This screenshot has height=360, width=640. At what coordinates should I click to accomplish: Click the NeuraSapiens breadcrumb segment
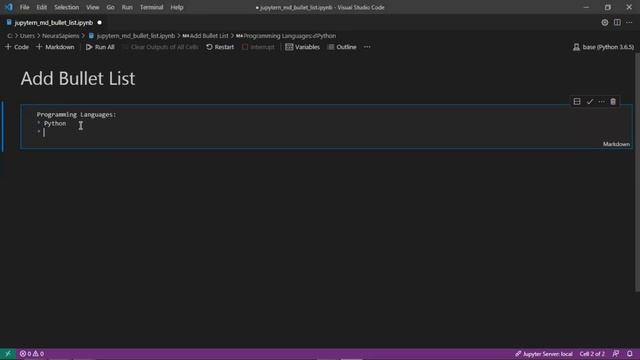(61, 36)
